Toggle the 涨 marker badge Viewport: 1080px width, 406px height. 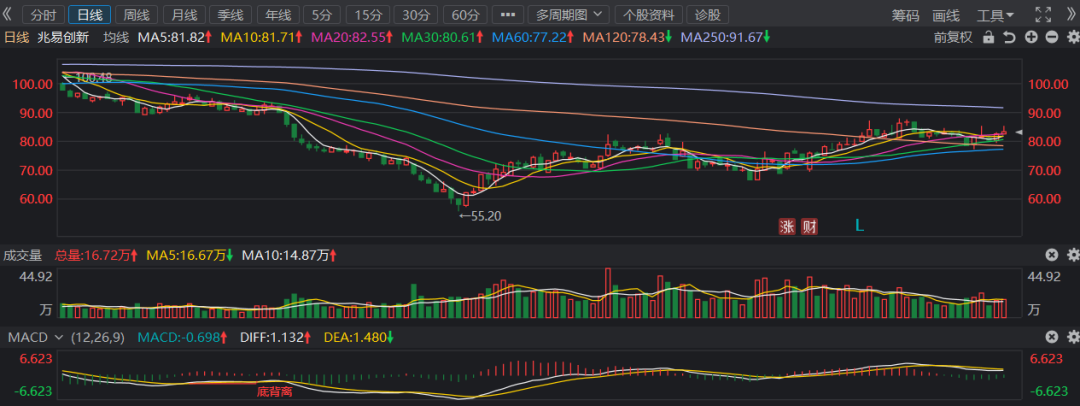tap(788, 226)
